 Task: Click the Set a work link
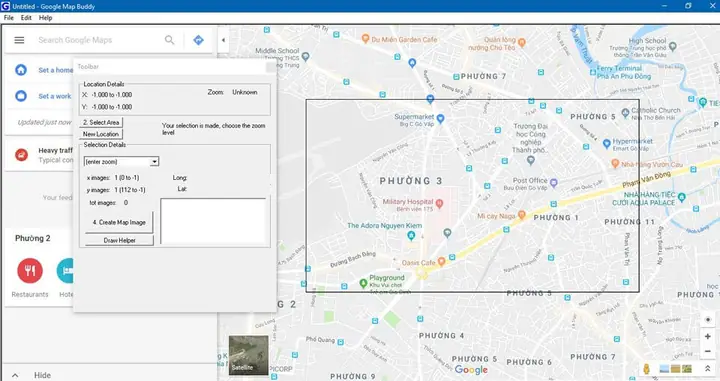[x=55, y=96]
